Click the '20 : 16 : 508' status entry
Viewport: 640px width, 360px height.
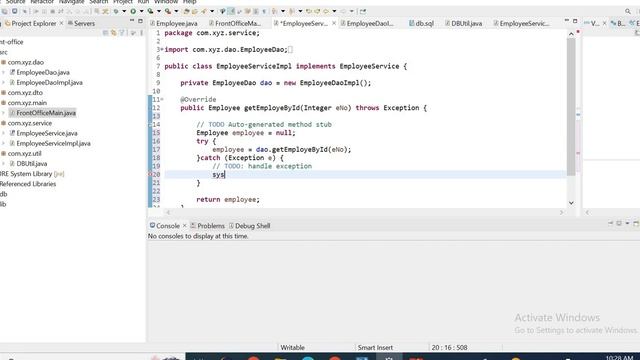click(449, 347)
